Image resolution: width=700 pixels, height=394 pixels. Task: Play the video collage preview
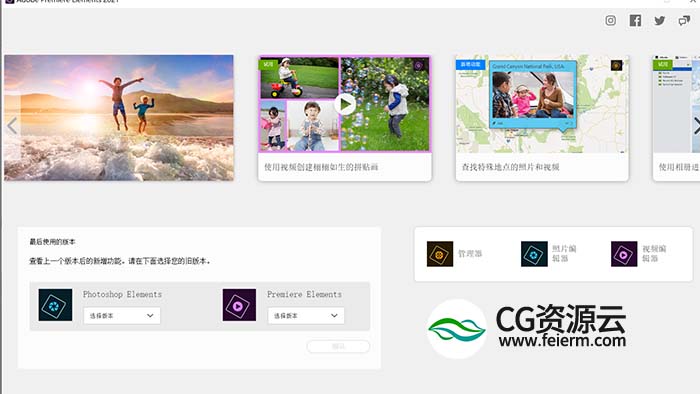tap(345, 105)
